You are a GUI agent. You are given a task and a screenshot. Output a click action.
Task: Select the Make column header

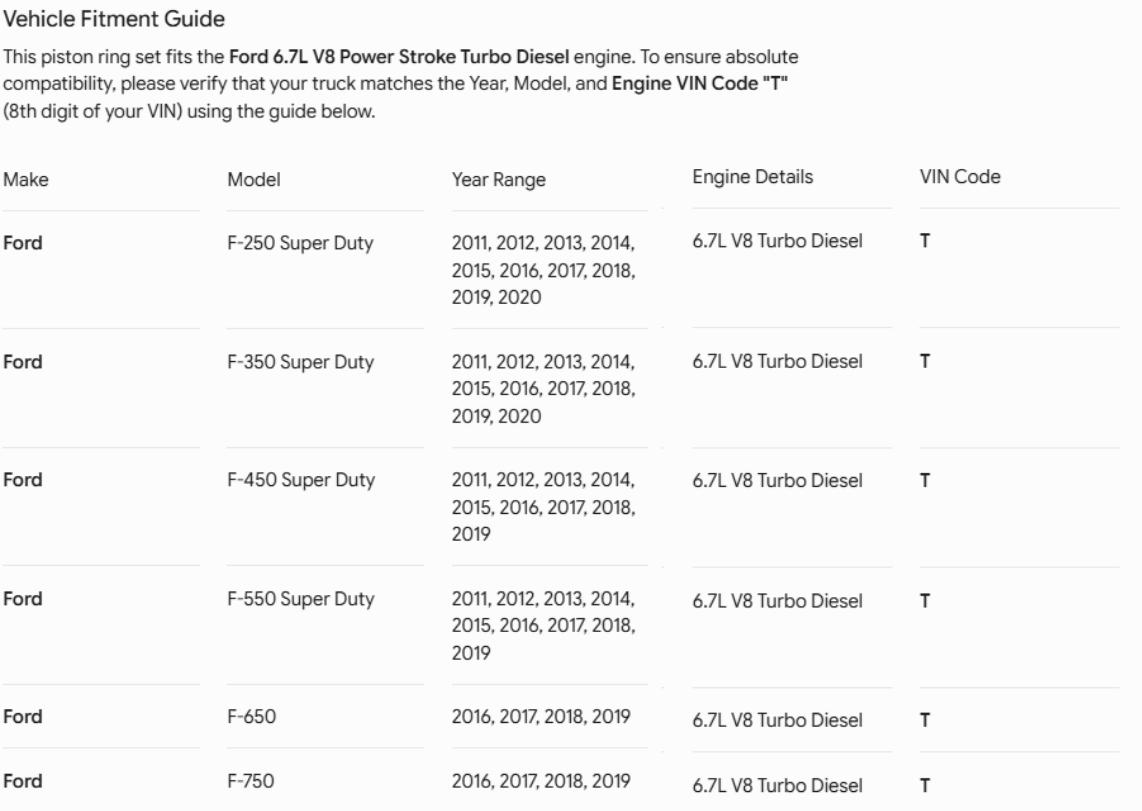(x=25, y=180)
